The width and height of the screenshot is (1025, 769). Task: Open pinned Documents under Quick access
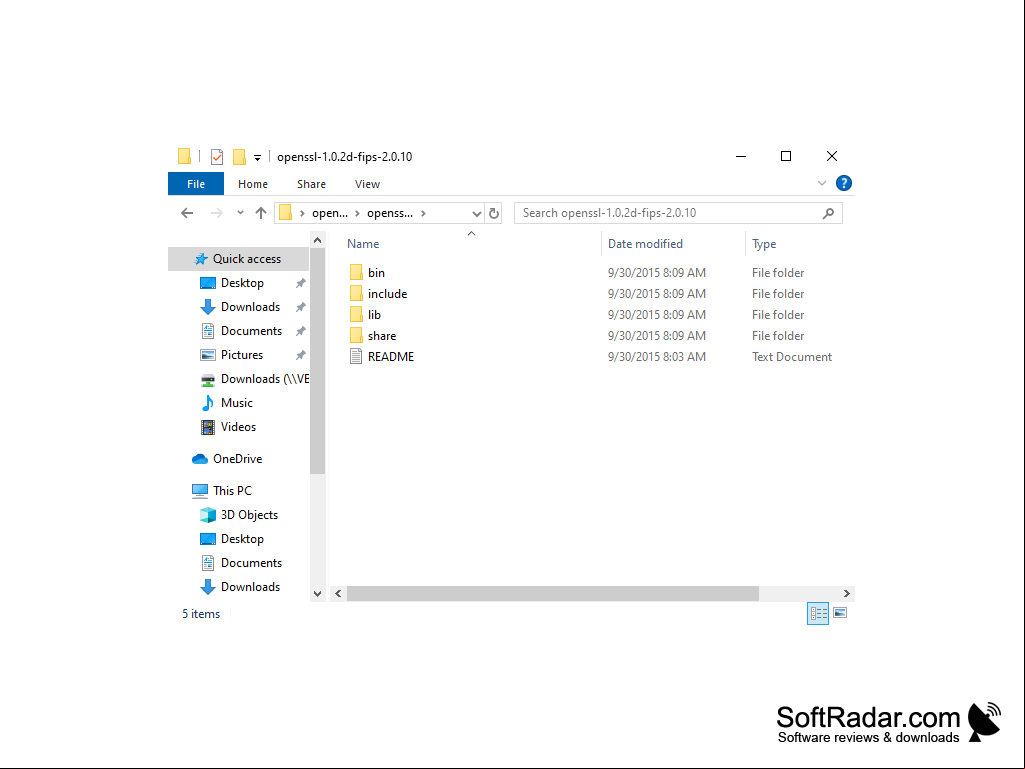pos(251,331)
